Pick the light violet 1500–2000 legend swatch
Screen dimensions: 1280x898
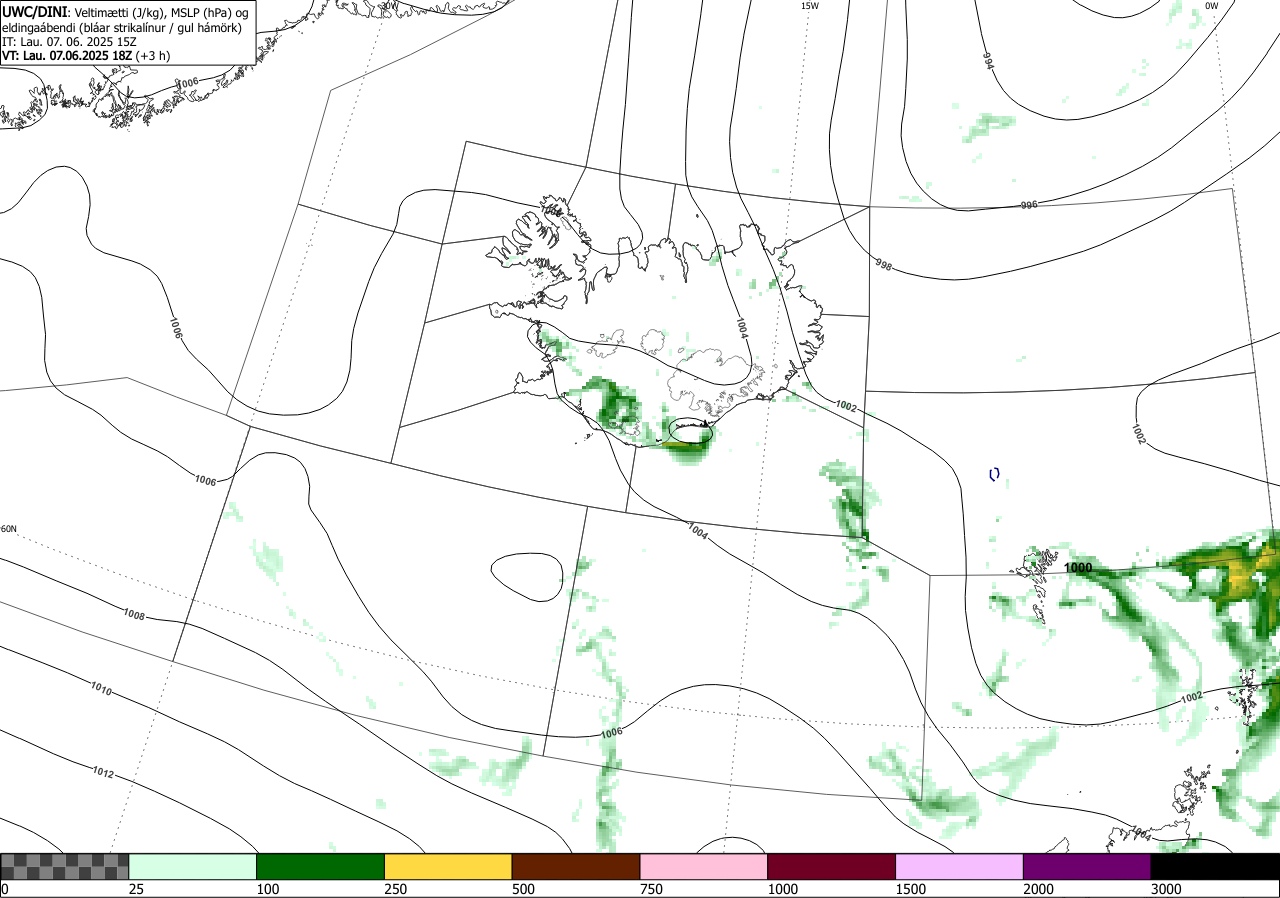tap(960, 866)
